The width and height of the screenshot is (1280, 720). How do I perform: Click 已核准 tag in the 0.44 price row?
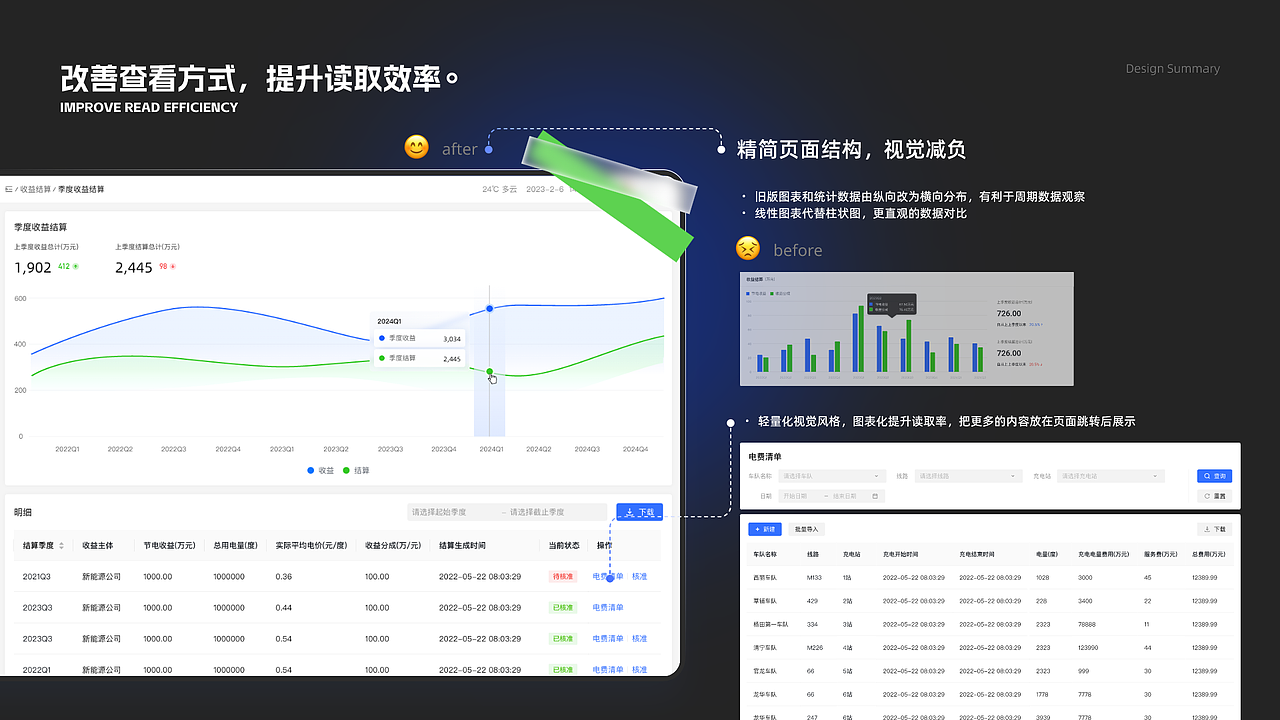(x=564, y=608)
